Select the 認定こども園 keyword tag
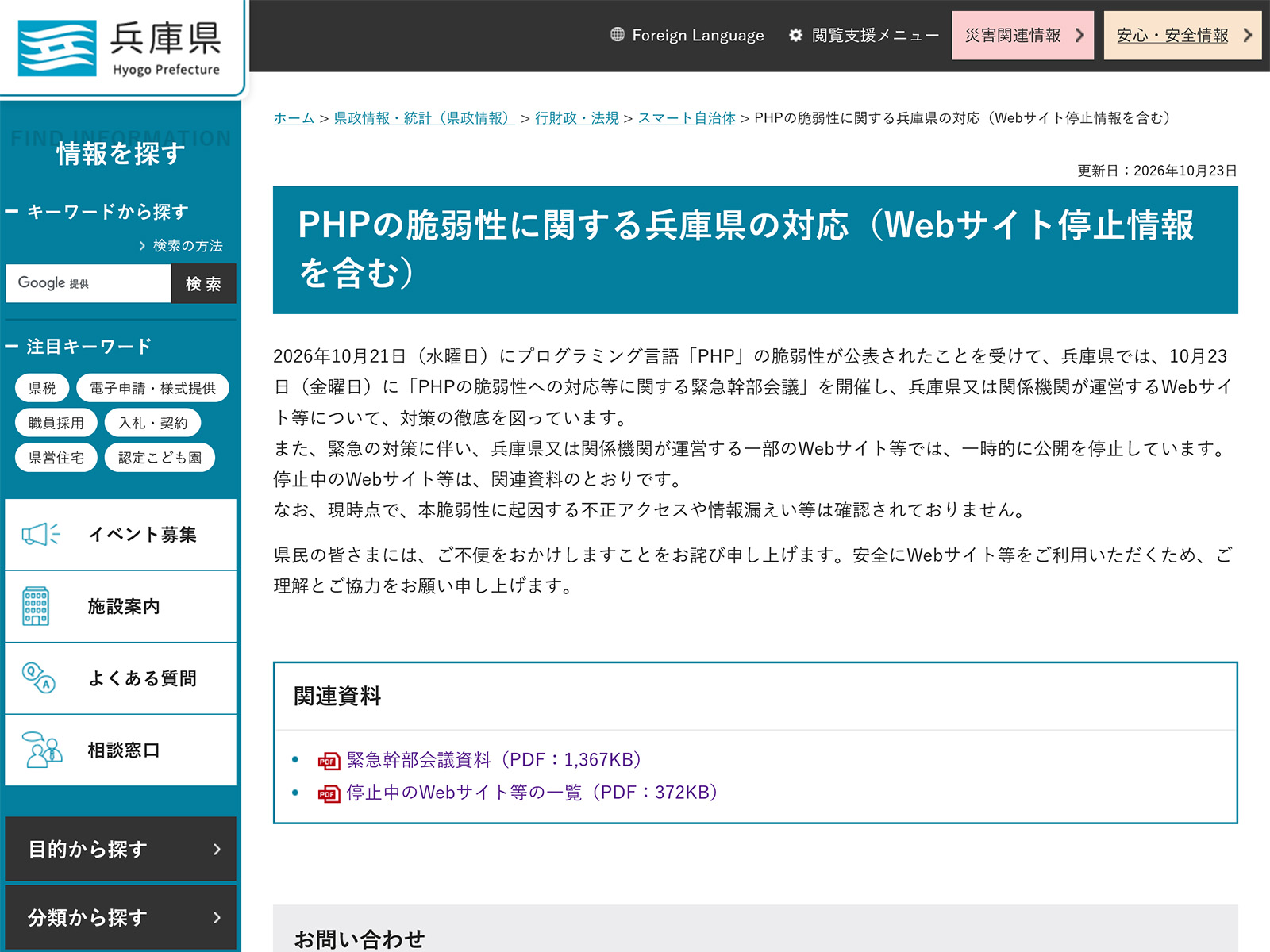 [160, 458]
